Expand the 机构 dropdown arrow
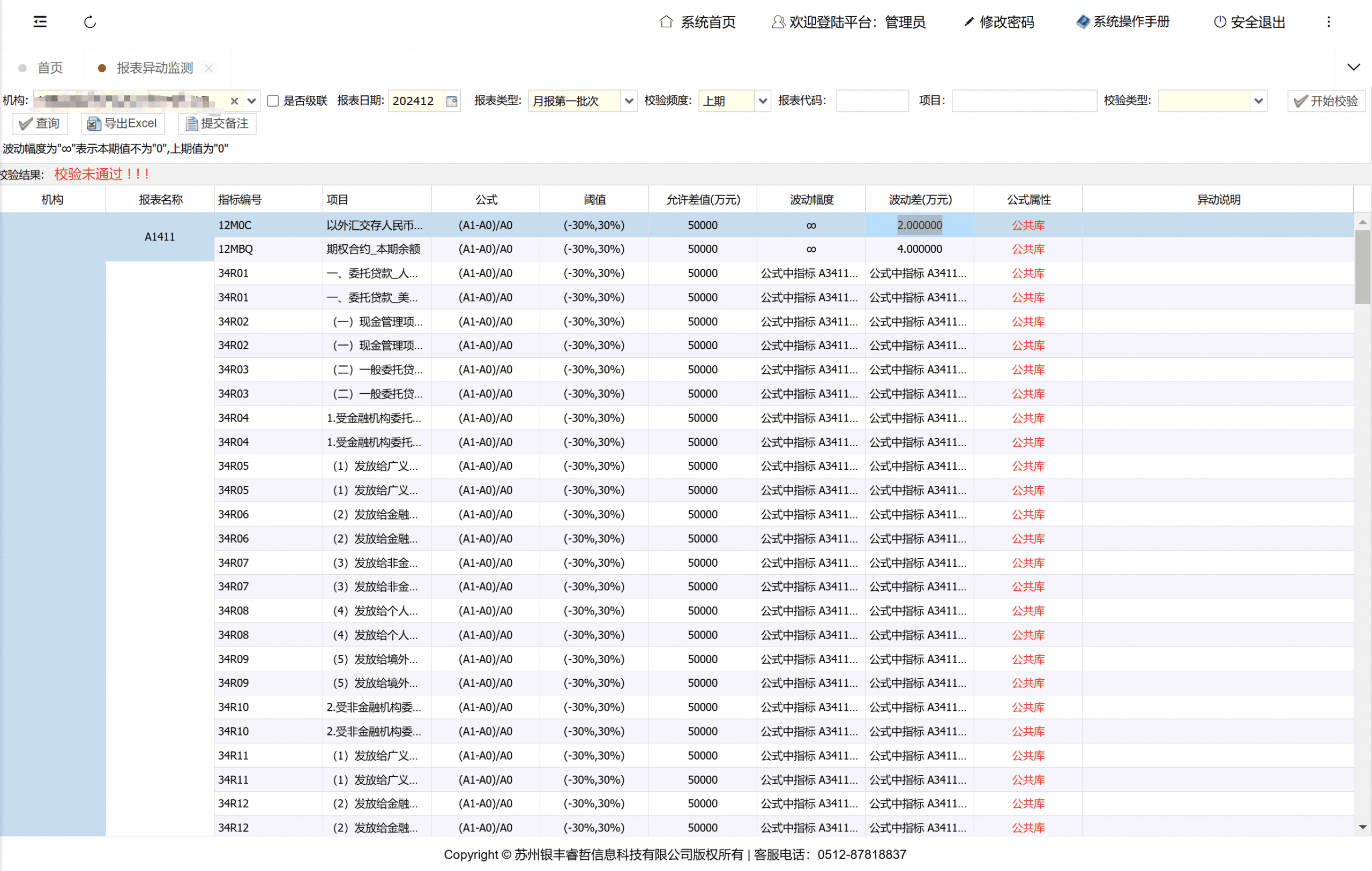 pos(251,101)
